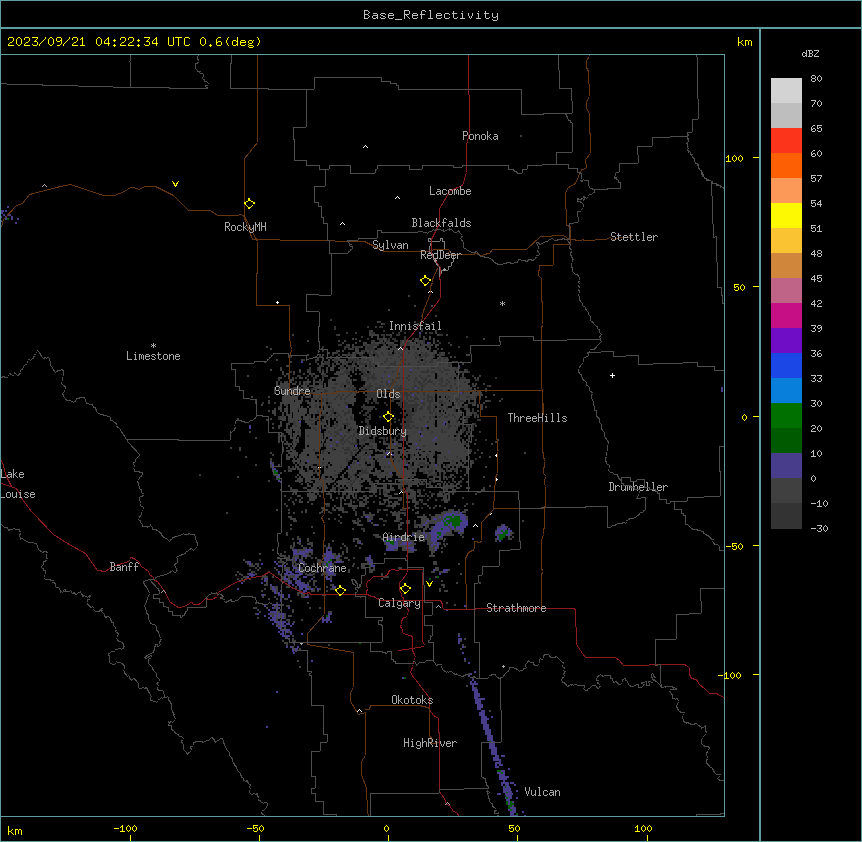
Task: Click the HighRiver label
Action: pyautogui.click(x=430, y=743)
